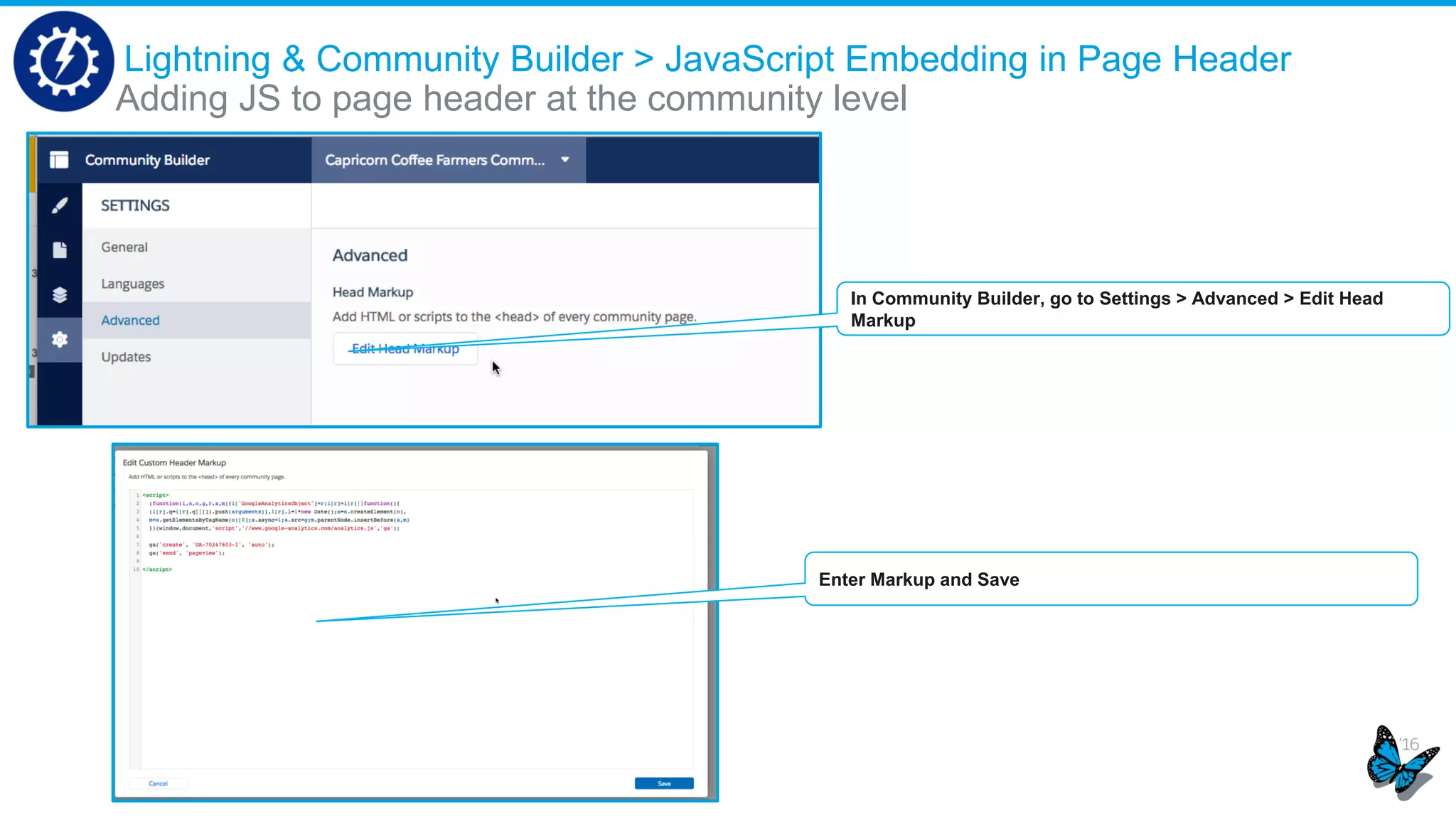
Task: Open the Community Builder menu icon
Action: pyautogui.click(x=60, y=160)
